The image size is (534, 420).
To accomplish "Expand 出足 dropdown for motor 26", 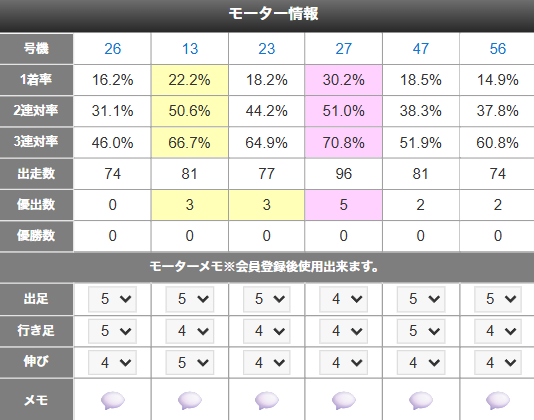I will (x=112, y=299).
